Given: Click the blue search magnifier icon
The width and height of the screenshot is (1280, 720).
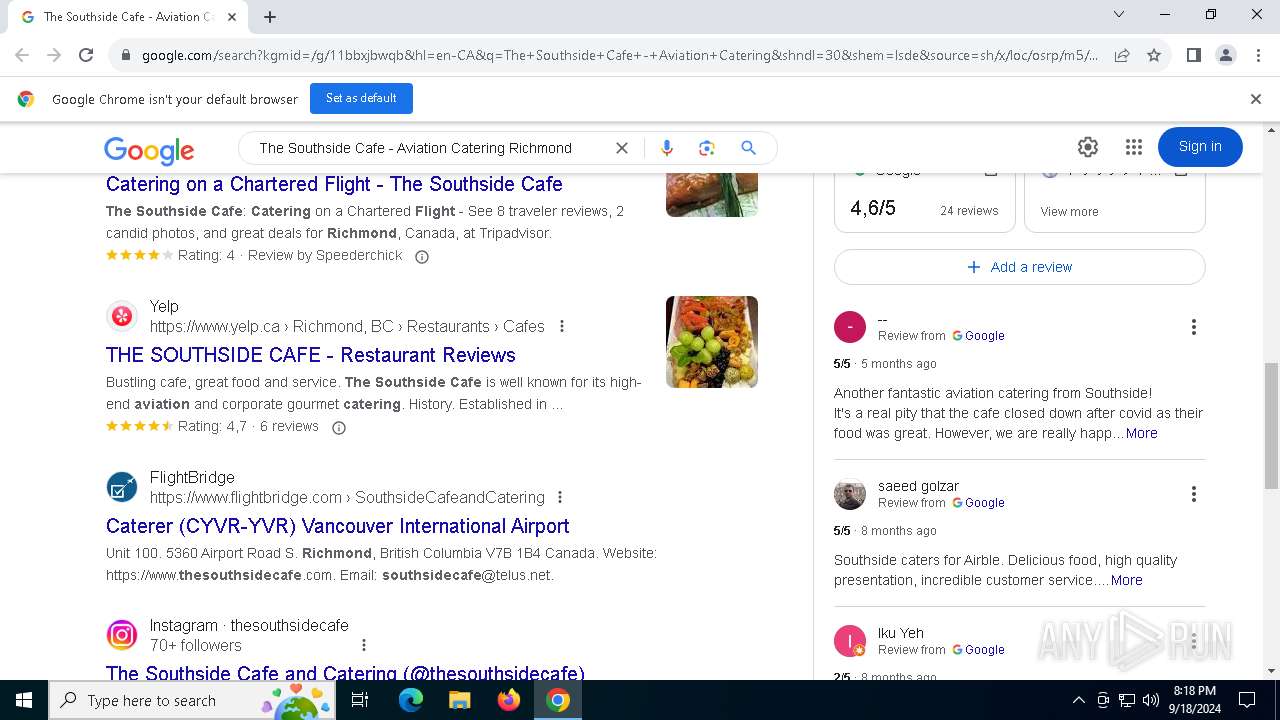Looking at the screenshot, I should click(748, 148).
